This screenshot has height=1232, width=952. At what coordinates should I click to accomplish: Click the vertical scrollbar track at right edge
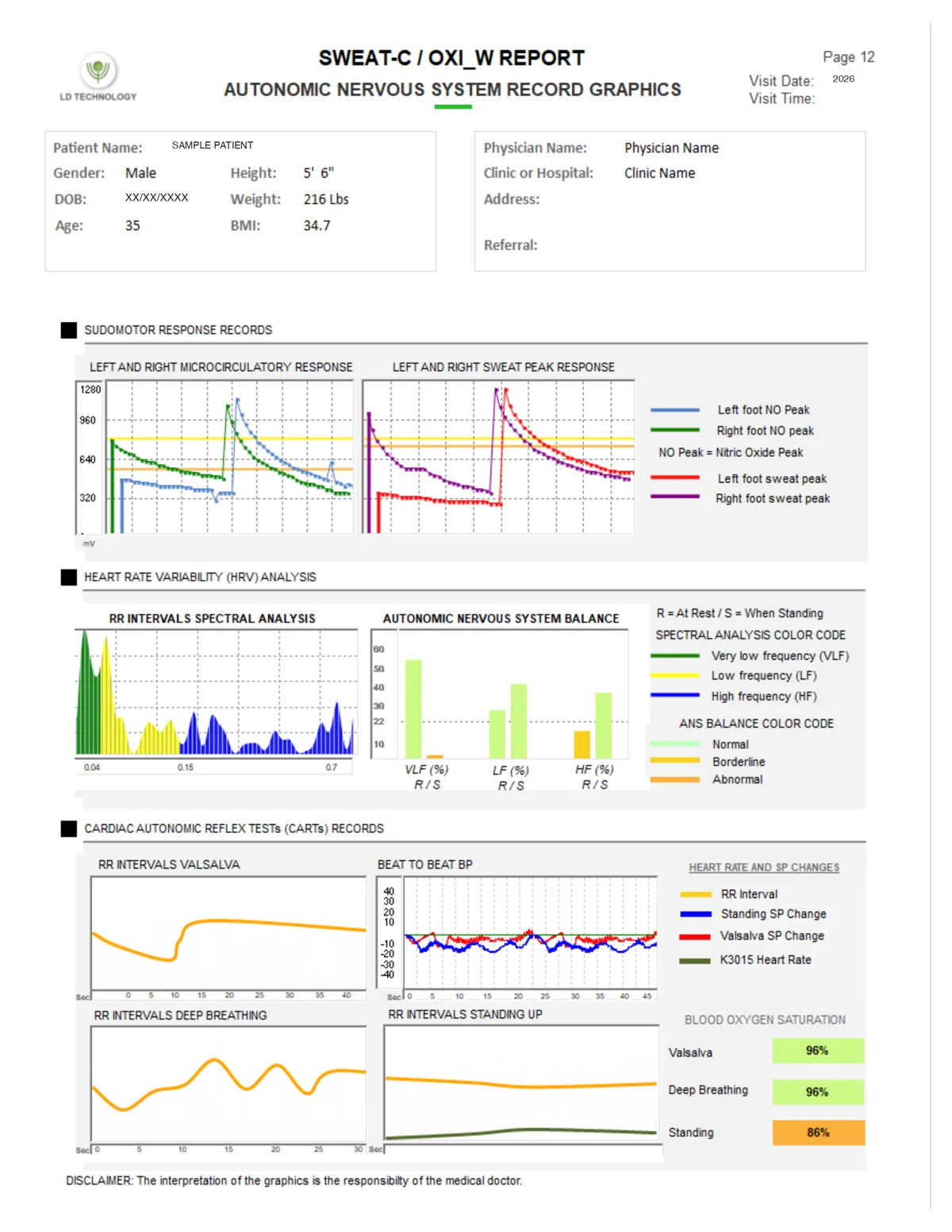click(931, 616)
